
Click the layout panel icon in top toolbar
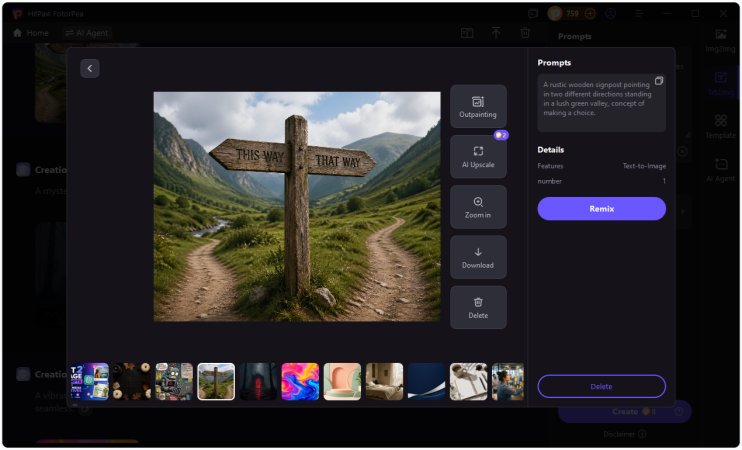click(467, 33)
